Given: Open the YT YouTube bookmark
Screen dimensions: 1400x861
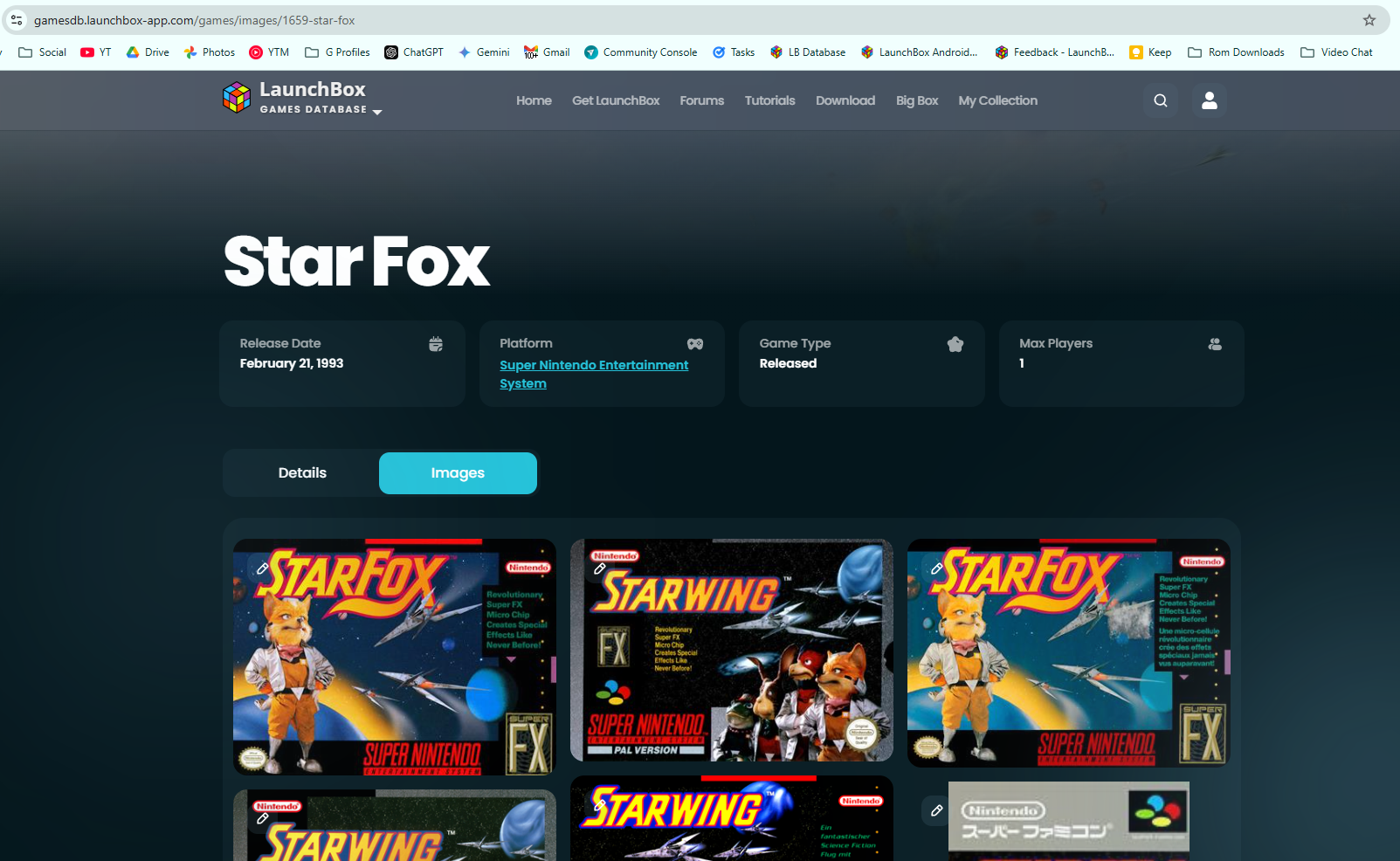Looking at the screenshot, I should pos(96,52).
